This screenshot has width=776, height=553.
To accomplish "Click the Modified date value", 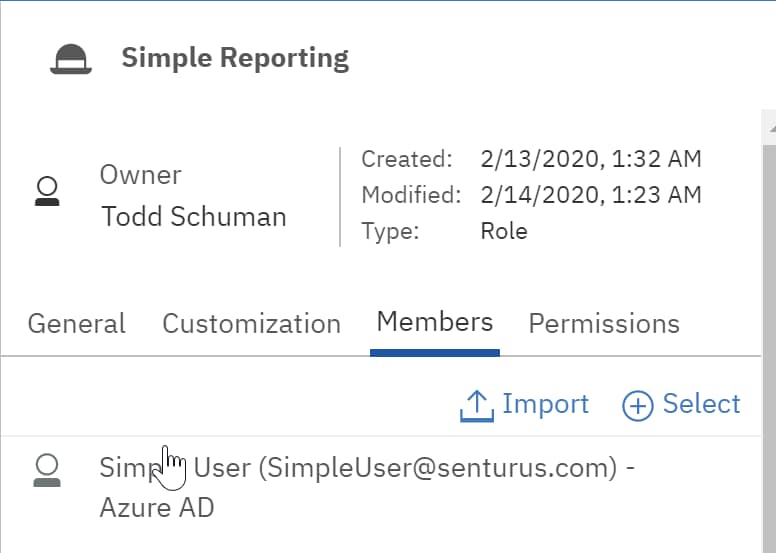I will (591, 195).
